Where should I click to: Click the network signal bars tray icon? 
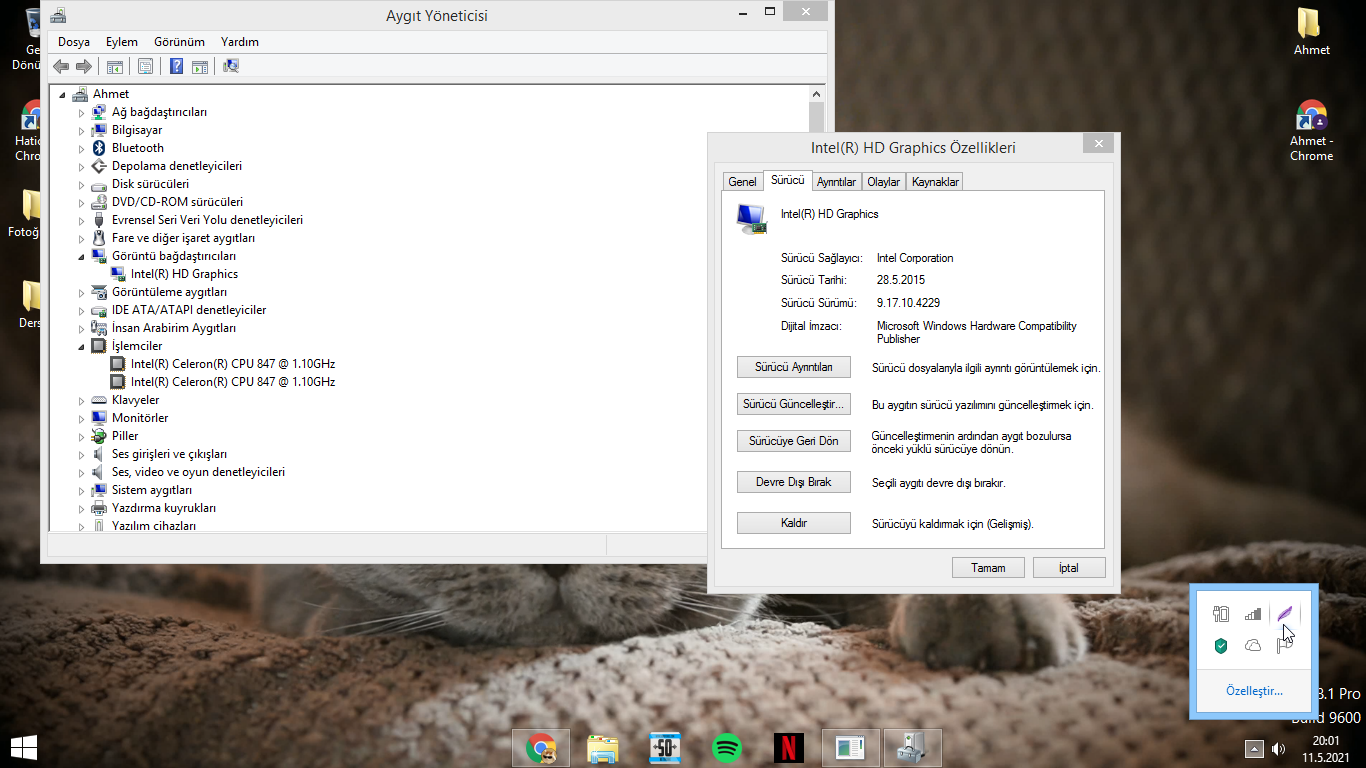click(x=1253, y=614)
